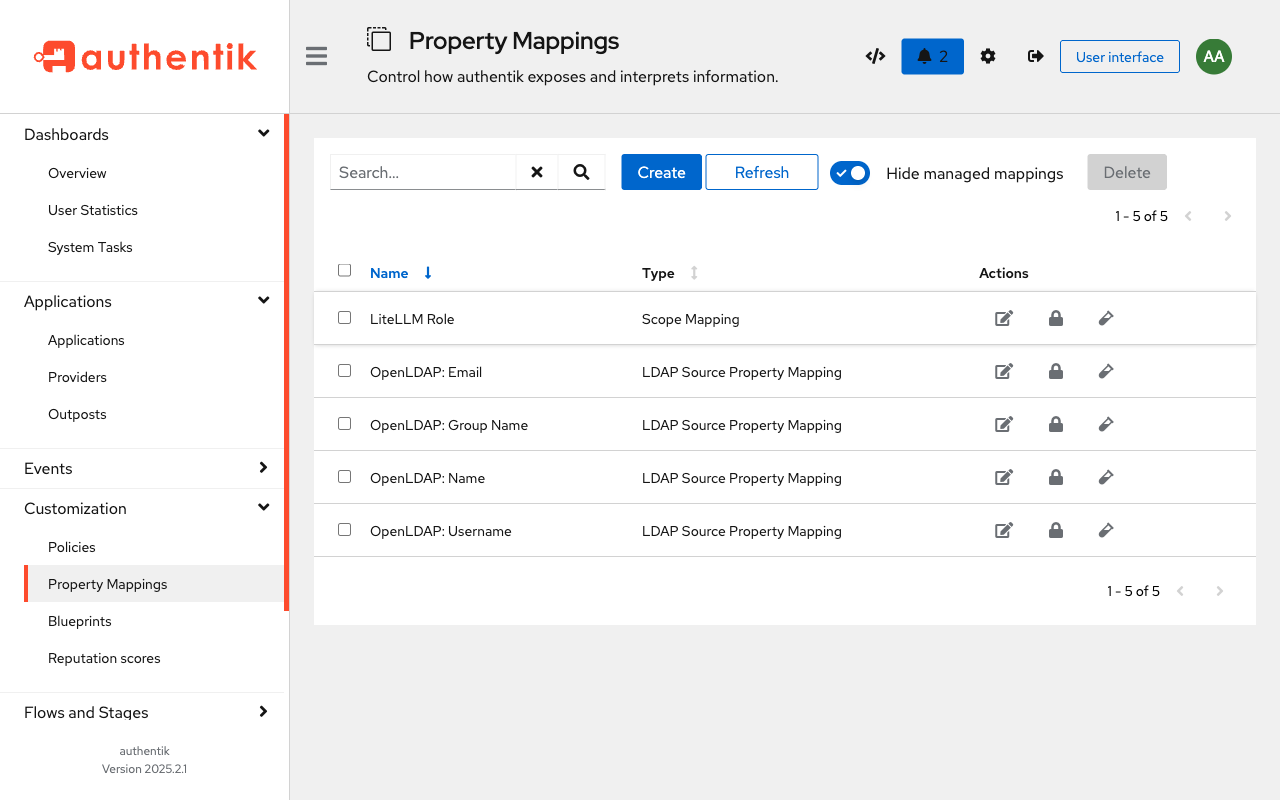Select the LiteLLM Role row checkbox
The image size is (1280, 800).
coord(345,317)
